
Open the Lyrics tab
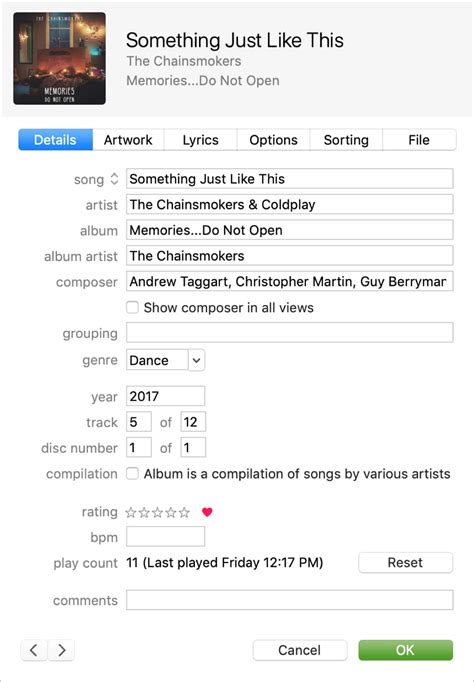pyautogui.click(x=200, y=140)
